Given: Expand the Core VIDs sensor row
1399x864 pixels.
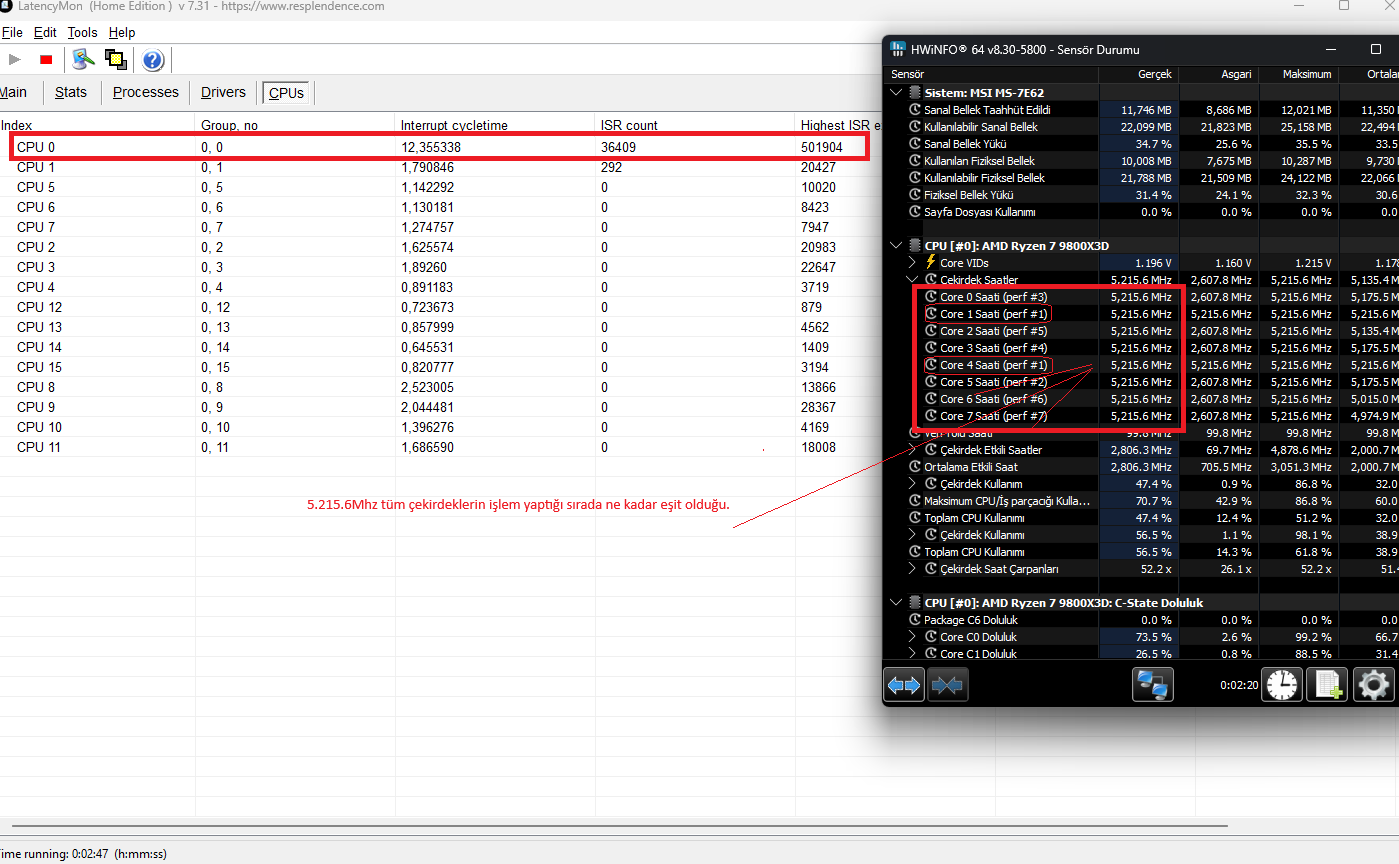Looking at the screenshot, I should 912,263.
